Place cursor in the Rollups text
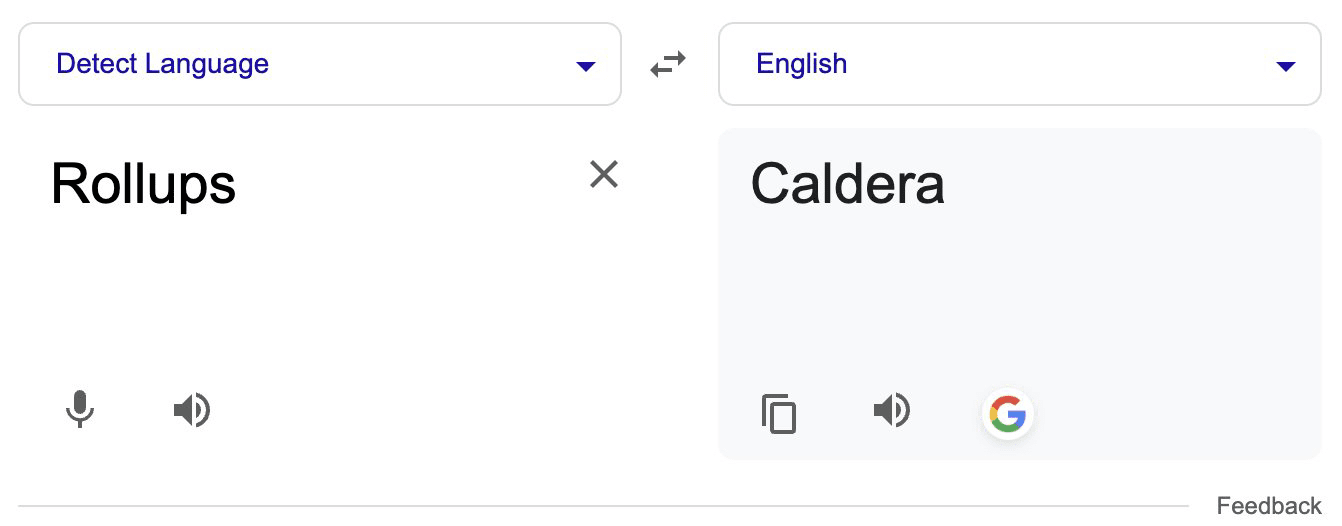 (x=143, y=184)
